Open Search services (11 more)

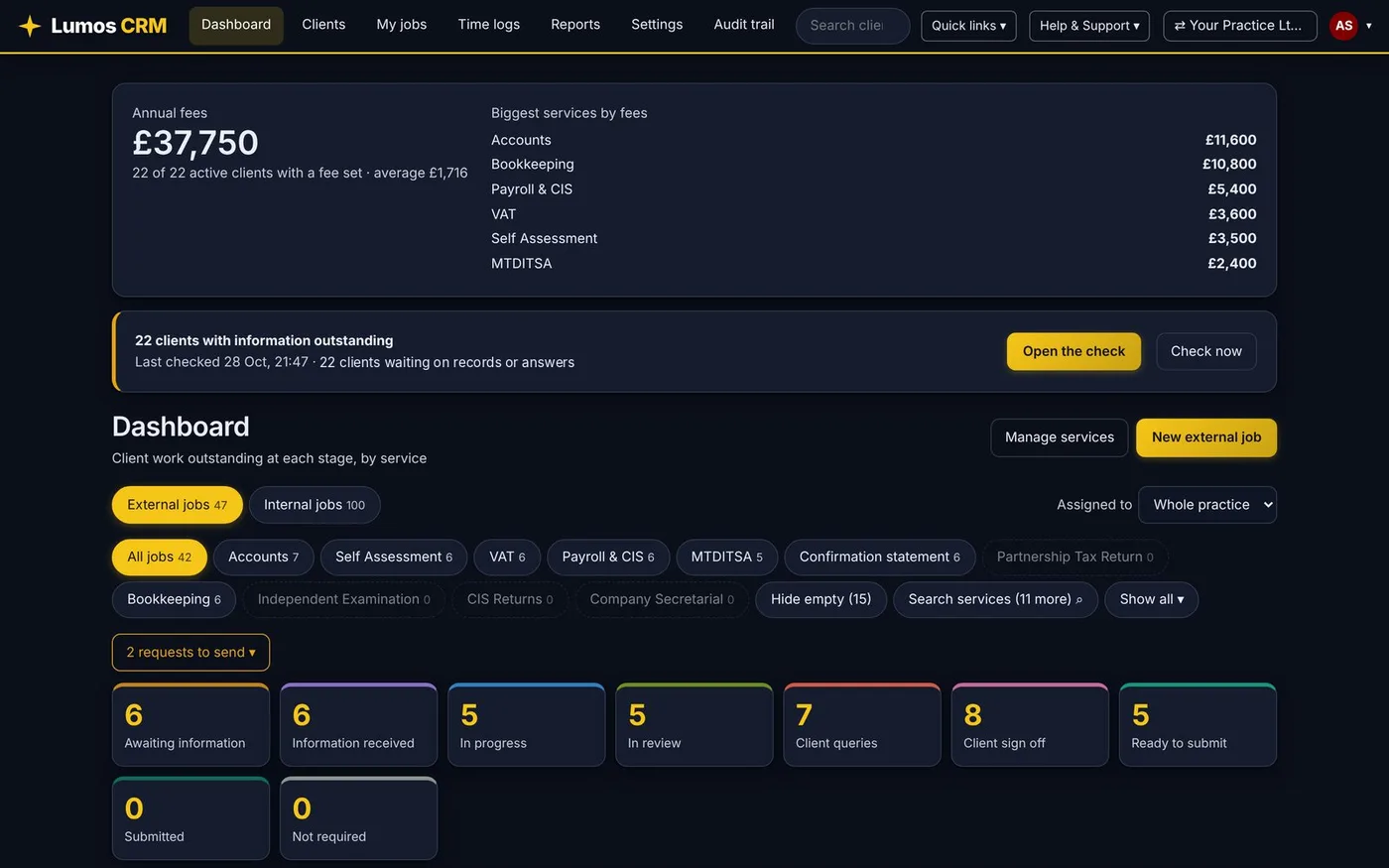pos(995,600)
